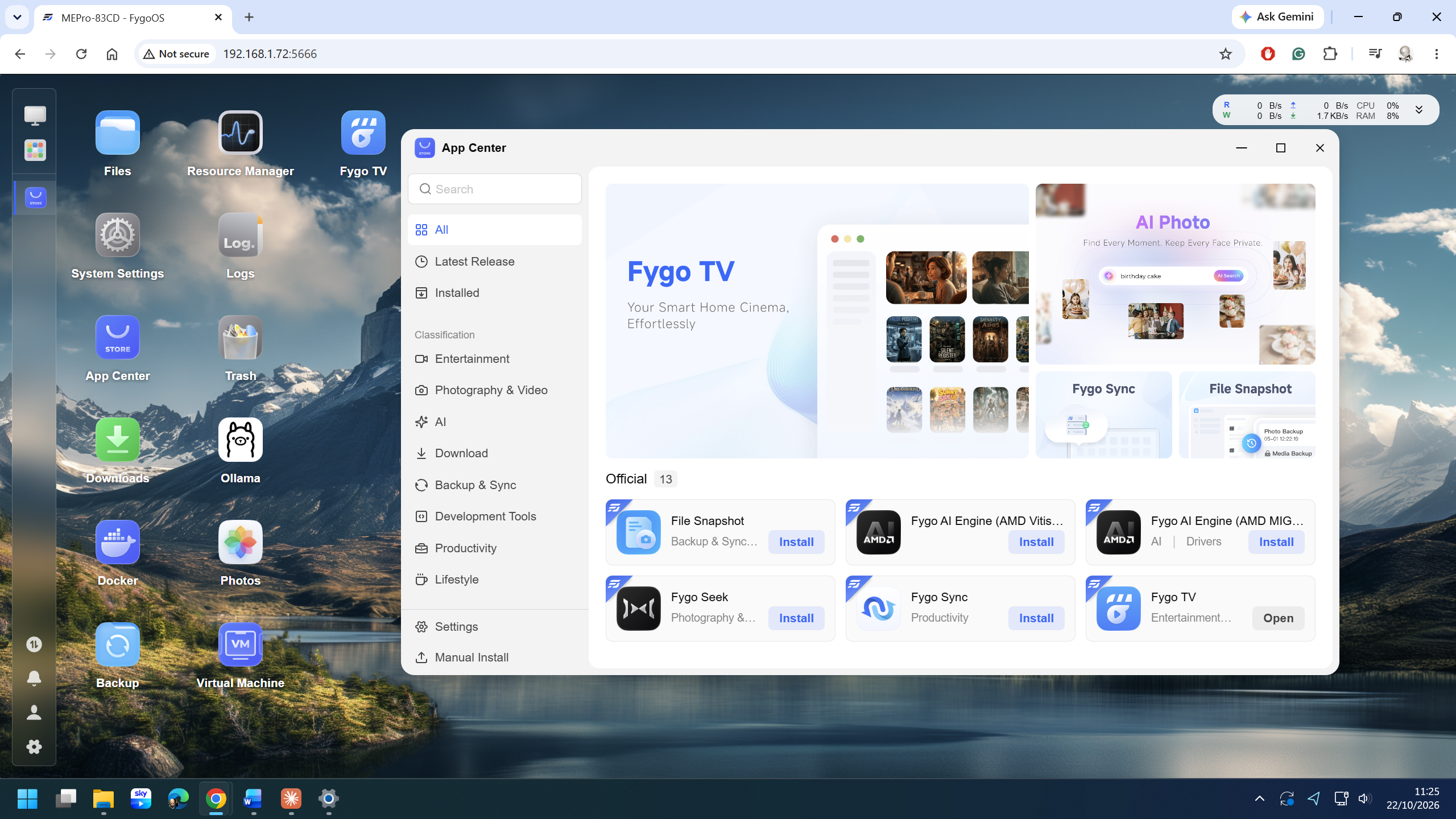Open Latest Release in sidebar

tap(494, 262)
